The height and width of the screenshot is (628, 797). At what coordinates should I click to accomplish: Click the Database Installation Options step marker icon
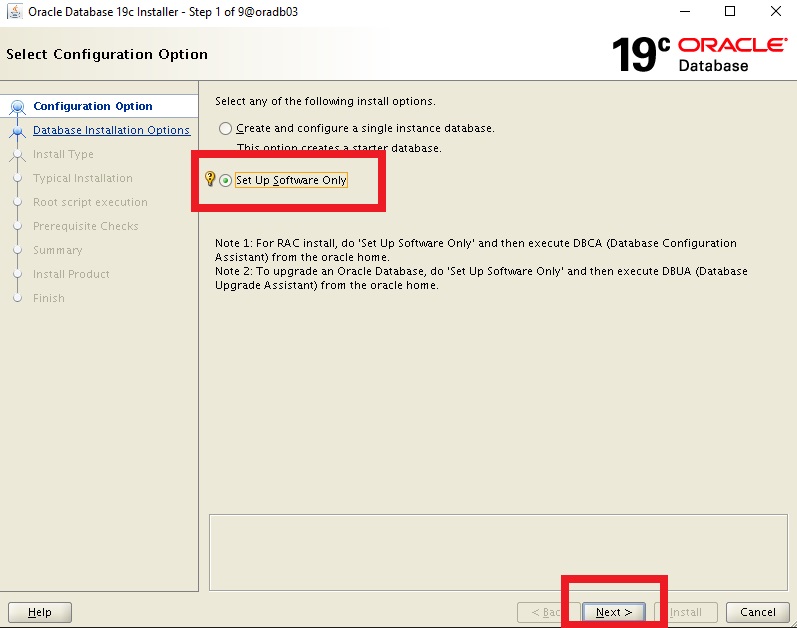(18, 131)
